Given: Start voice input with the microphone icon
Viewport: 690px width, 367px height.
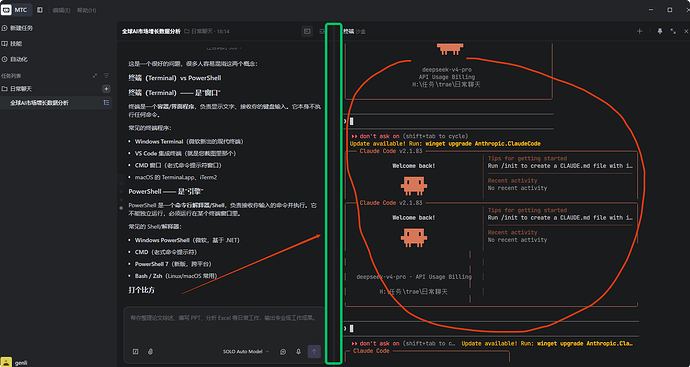Looking at the screenshot, I should click(x=298, y=352).
